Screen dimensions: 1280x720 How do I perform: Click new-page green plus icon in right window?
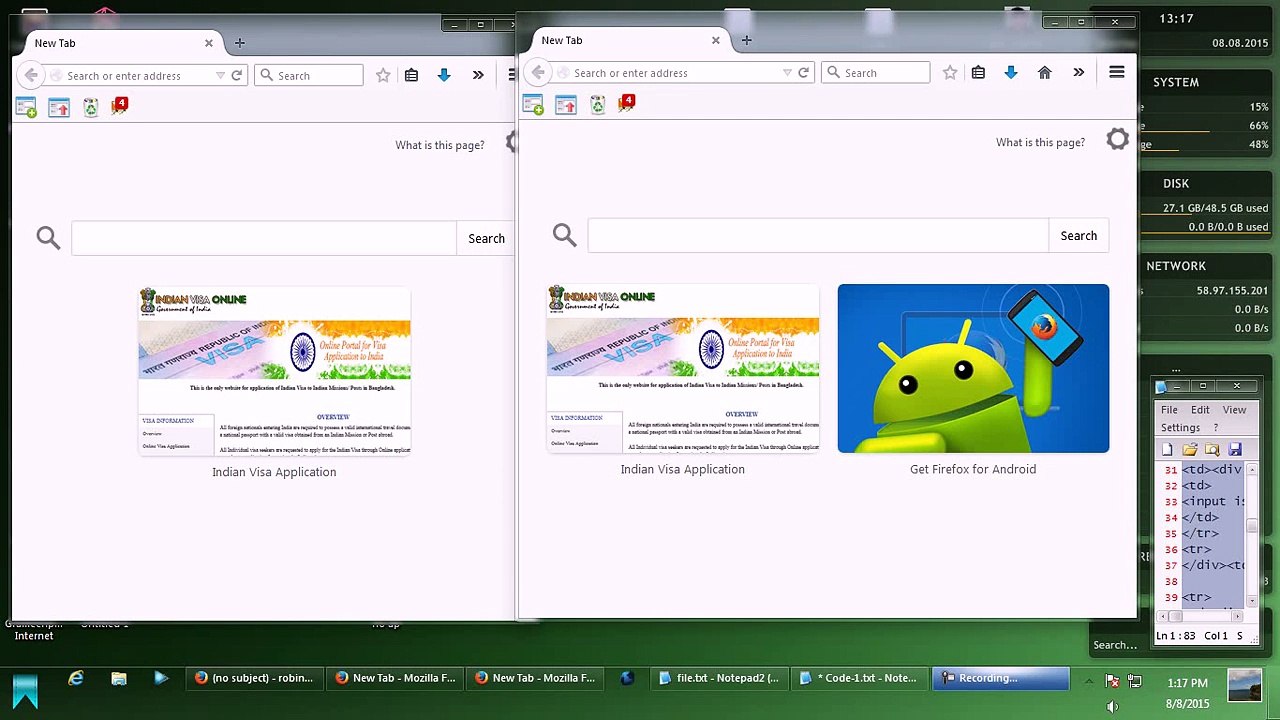point(533,103)
